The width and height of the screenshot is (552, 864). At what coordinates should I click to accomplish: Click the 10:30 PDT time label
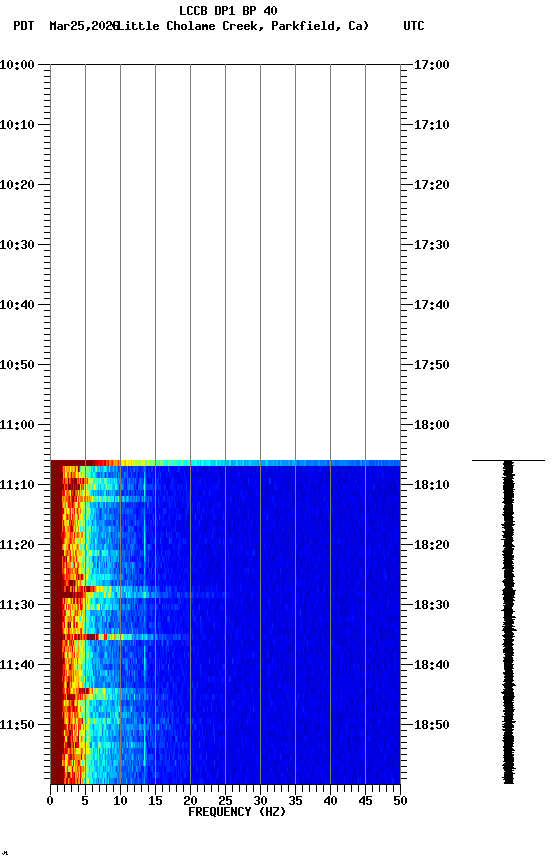tap(17, 245)
